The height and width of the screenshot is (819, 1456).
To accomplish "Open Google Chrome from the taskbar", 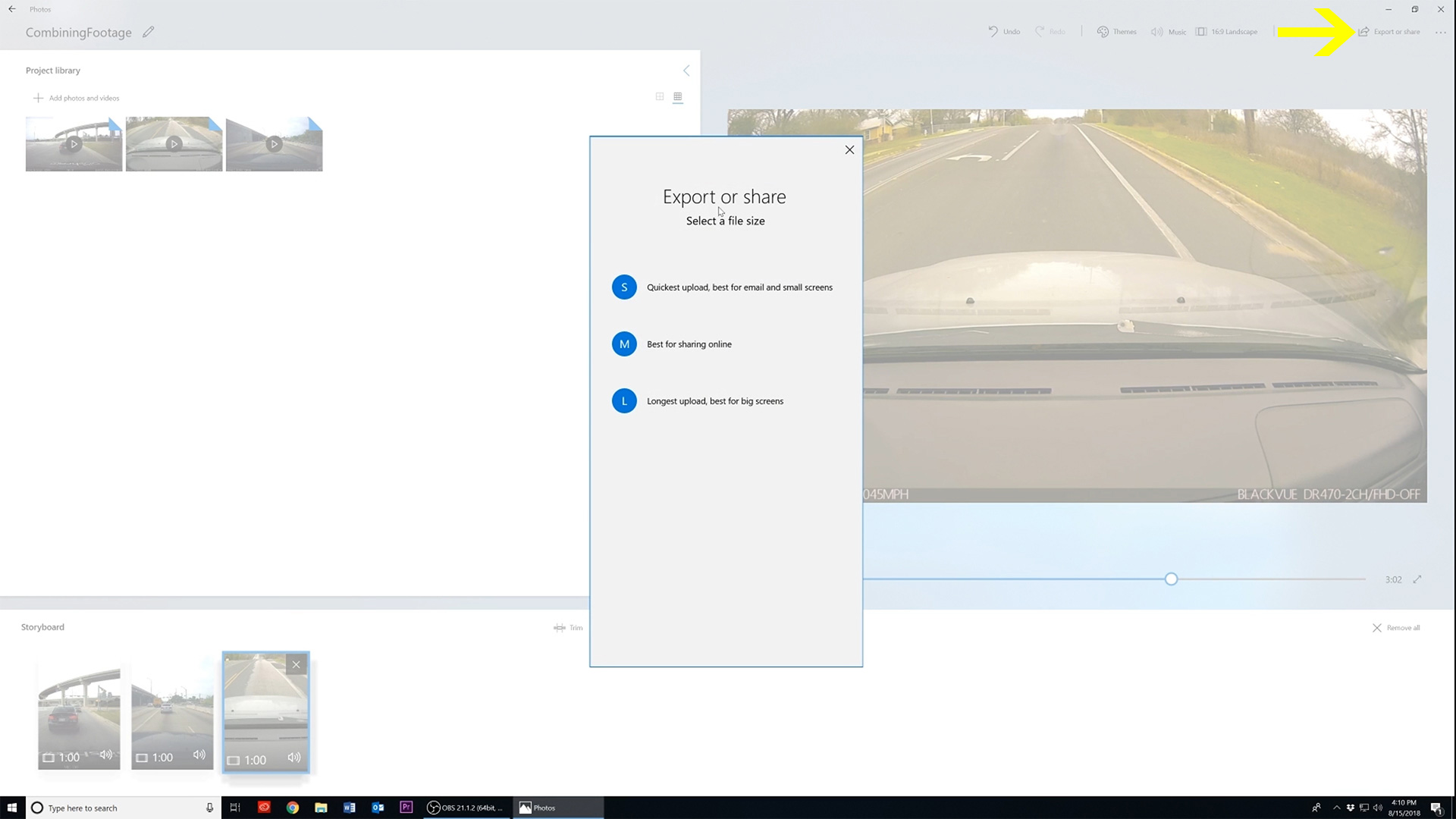I will coord(292,808).
